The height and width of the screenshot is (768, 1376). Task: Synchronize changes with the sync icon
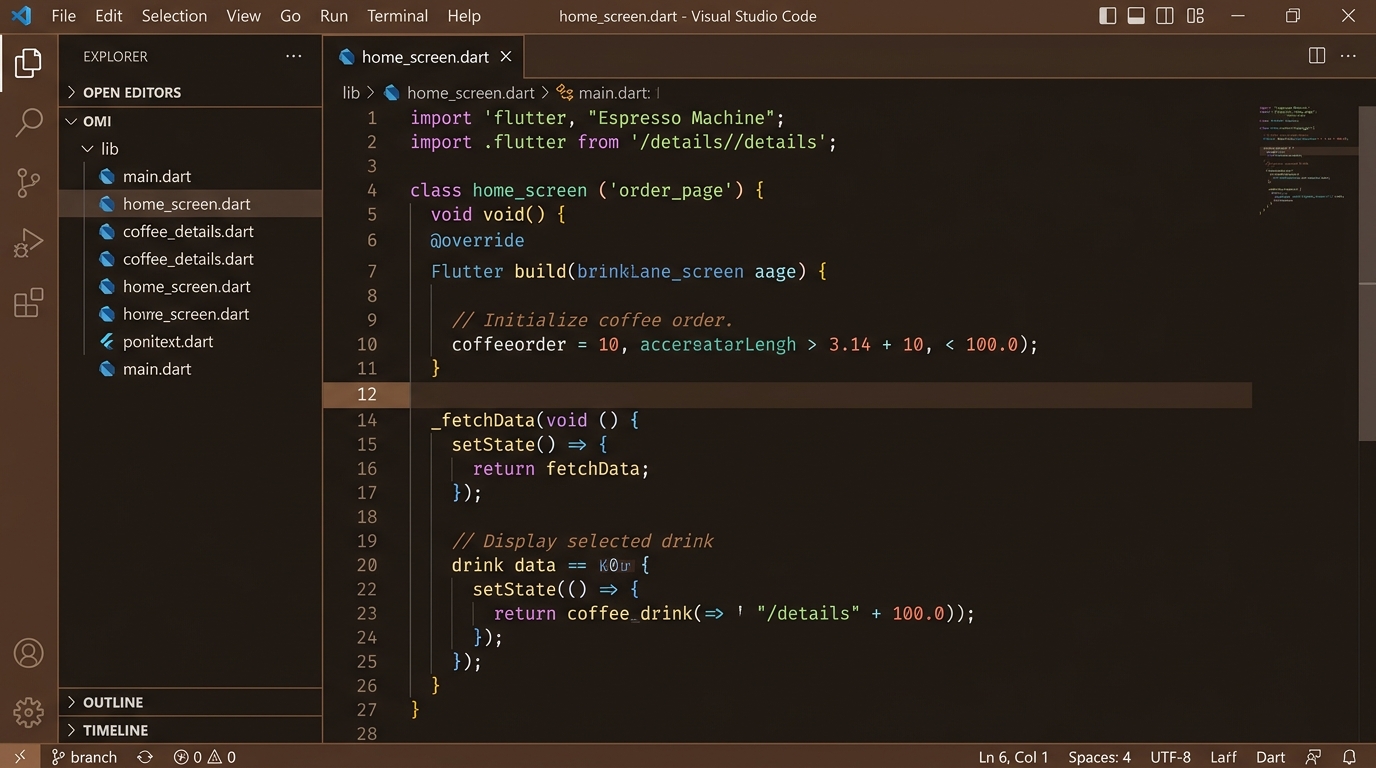145,757
